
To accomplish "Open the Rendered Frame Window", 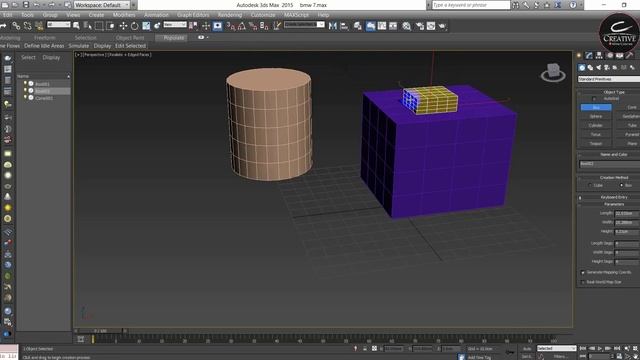I will (431, 26).
